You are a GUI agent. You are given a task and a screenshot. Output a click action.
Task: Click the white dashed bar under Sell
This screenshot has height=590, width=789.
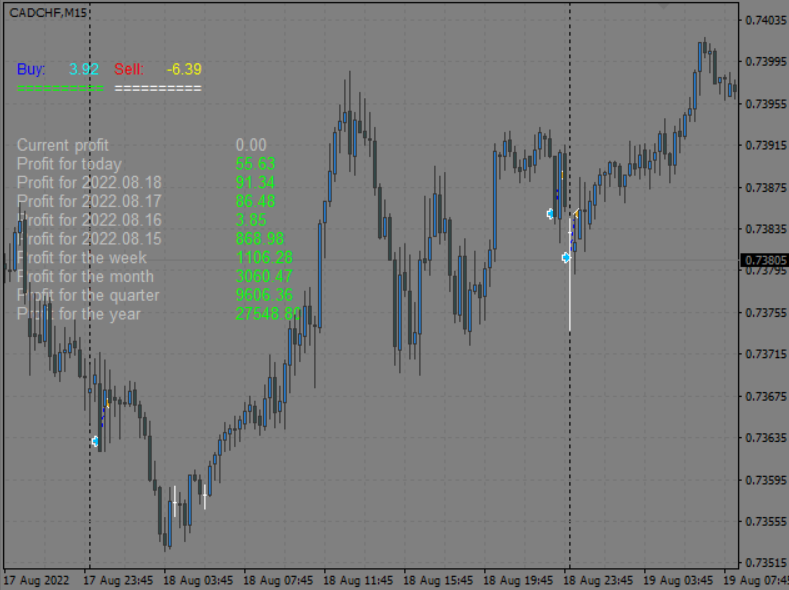click(x=158, y=88)
